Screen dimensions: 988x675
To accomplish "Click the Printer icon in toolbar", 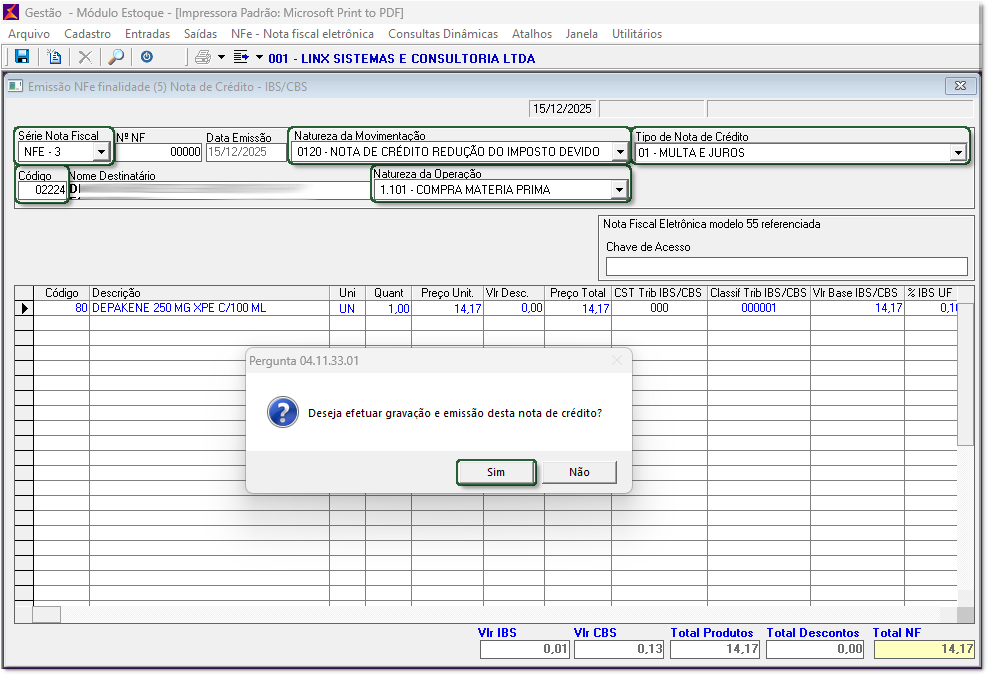I will pyautogui.click(x=203, y=58).
